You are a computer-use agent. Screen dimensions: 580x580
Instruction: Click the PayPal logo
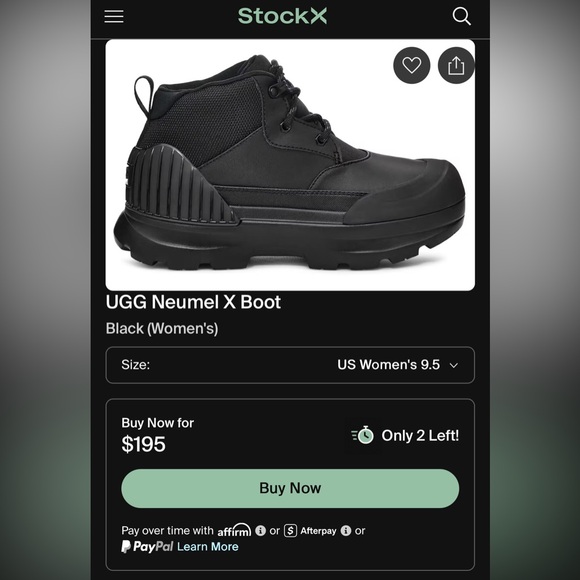147,547
